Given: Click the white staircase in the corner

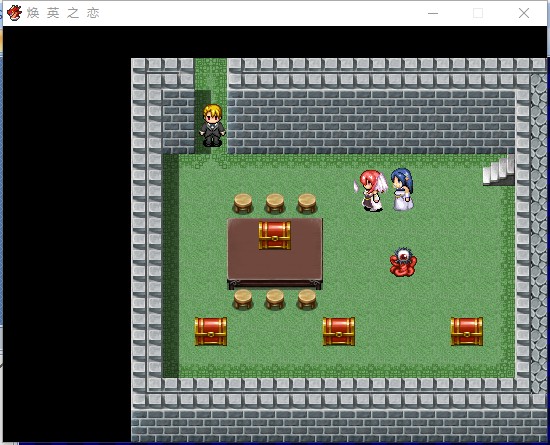Looking at the screenshot, I should tap(499, 171).
